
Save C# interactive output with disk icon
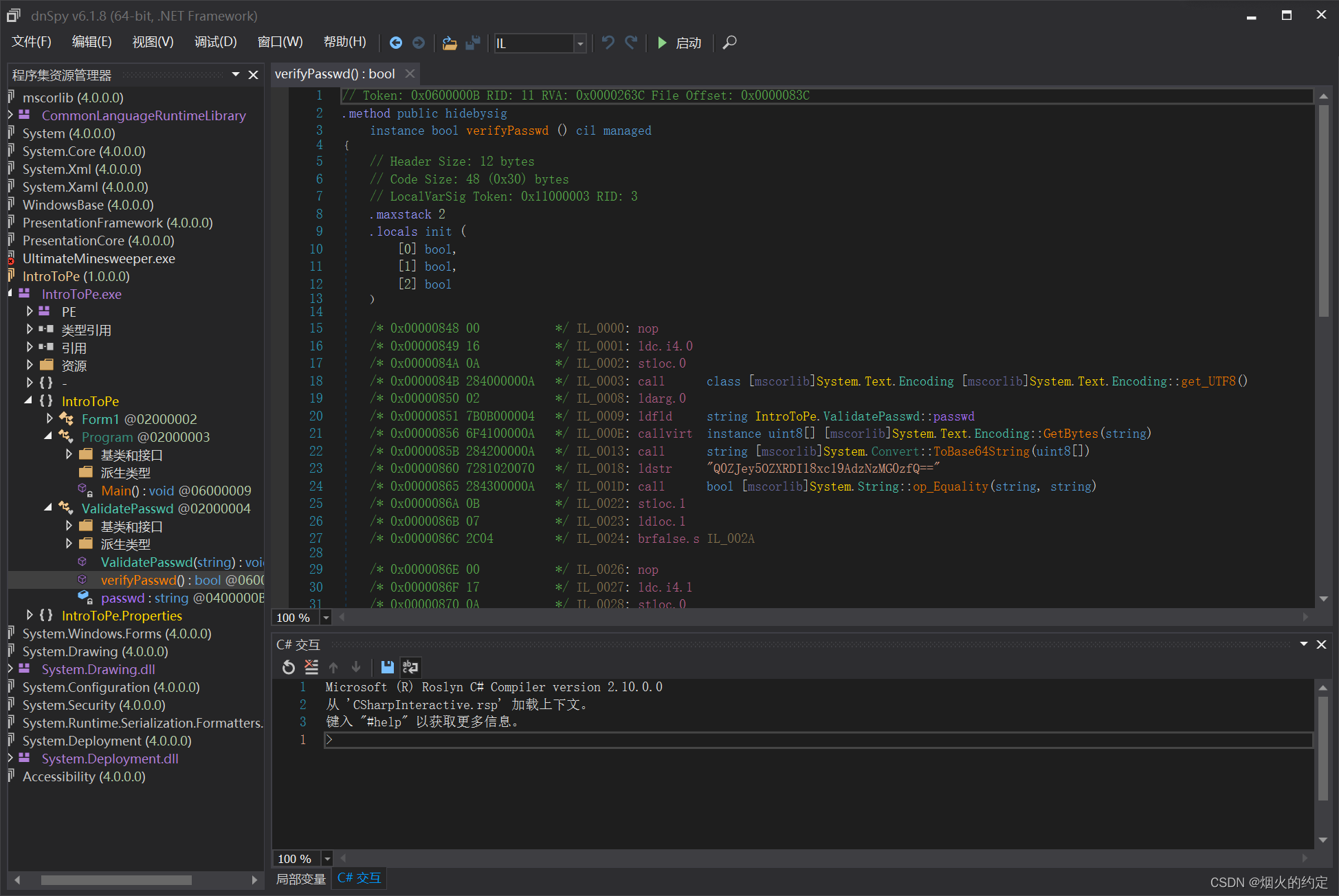[x=387, y=667]
